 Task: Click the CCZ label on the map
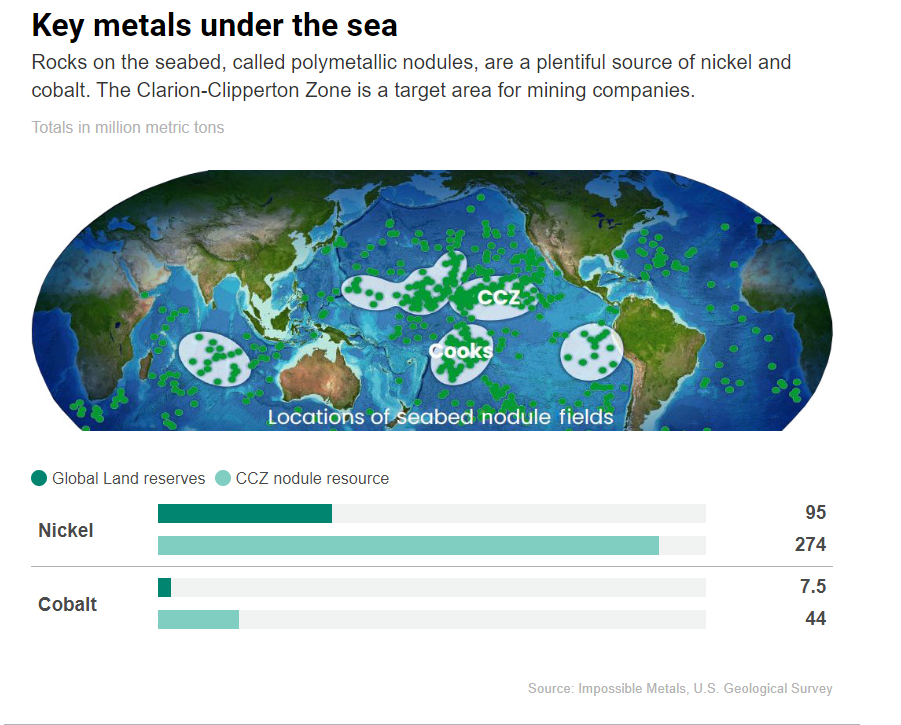pos(498,297)
